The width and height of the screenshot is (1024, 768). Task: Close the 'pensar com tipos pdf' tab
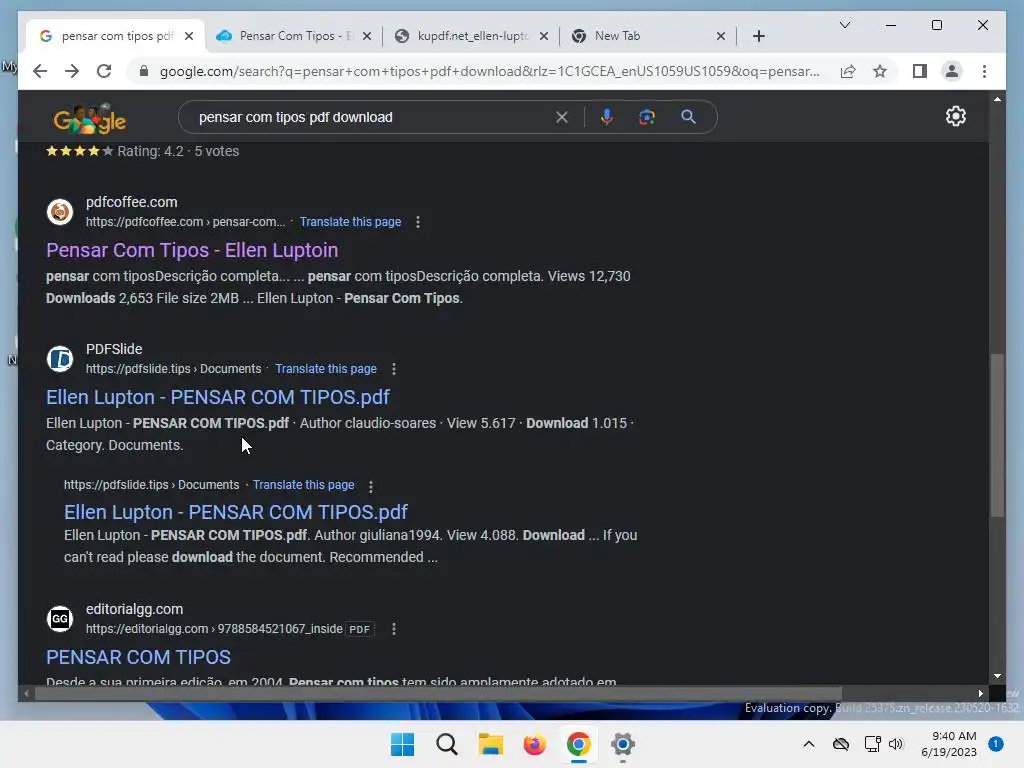[x=189, y=36]
